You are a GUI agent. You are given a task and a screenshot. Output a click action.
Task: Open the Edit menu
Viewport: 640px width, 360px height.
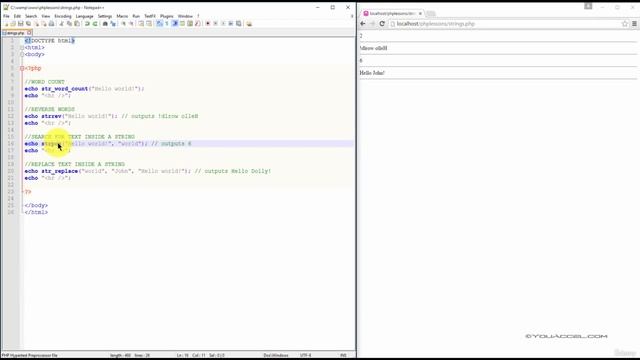pos(17,16)
